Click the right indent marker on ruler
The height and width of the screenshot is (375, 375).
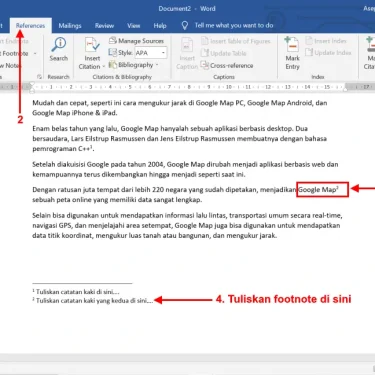pyautogui.click(x=346, y=89)
